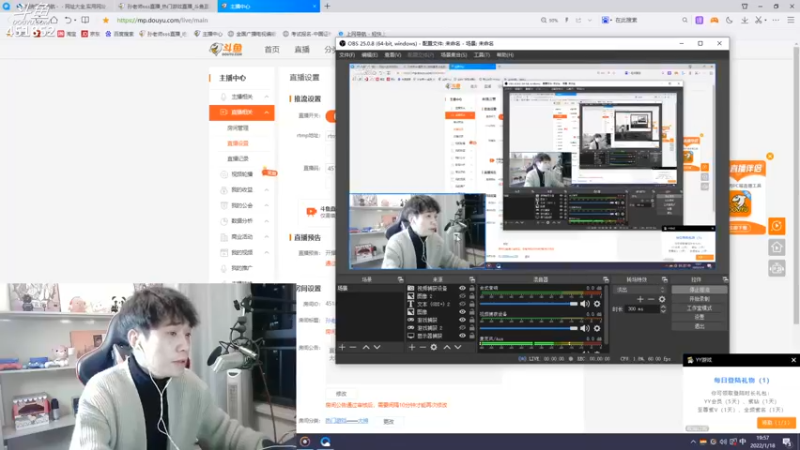Viewport: 800px width, 450px height.
Task: Go to Douyu 首页 navigation tab
Action: [272, 49]
